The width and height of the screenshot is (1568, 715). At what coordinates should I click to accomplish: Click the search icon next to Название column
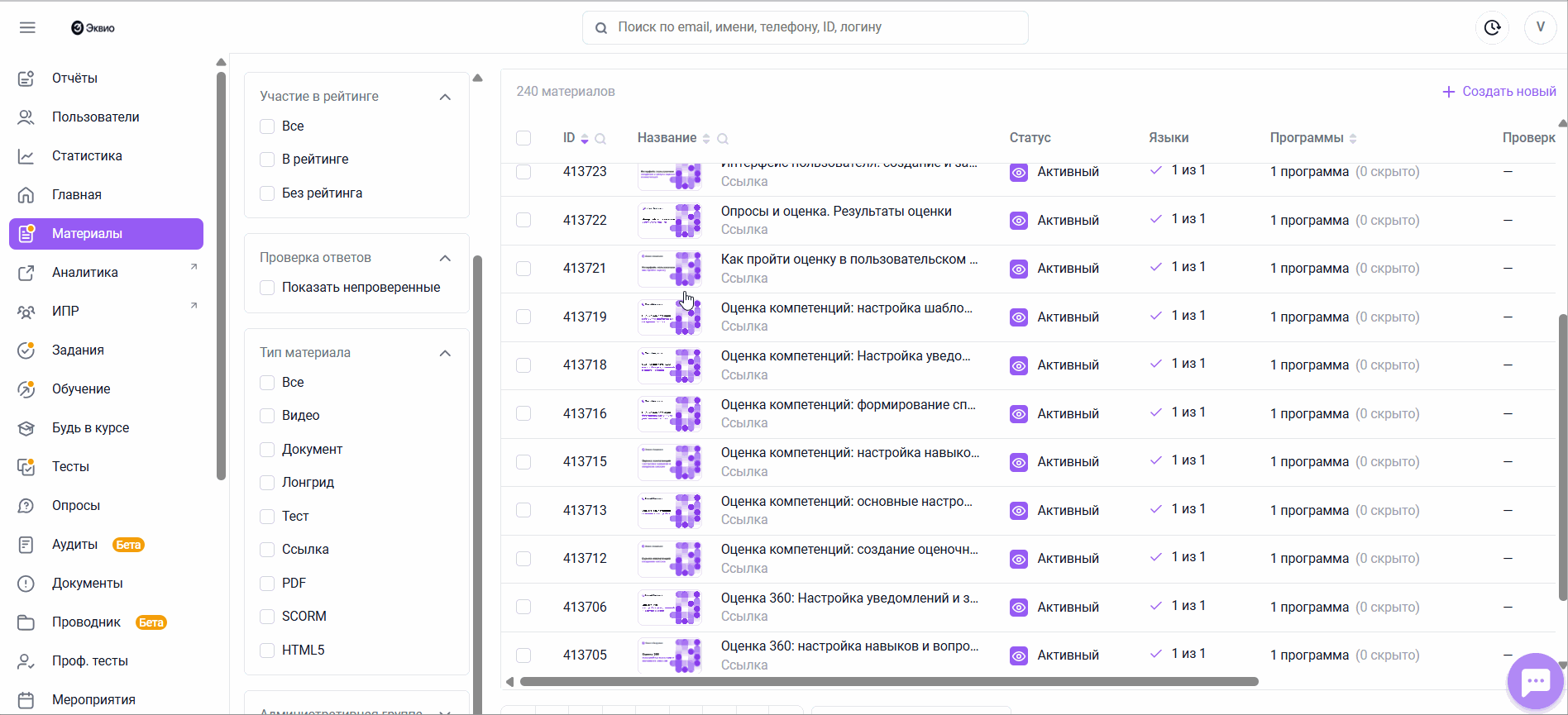click(723, 139)
